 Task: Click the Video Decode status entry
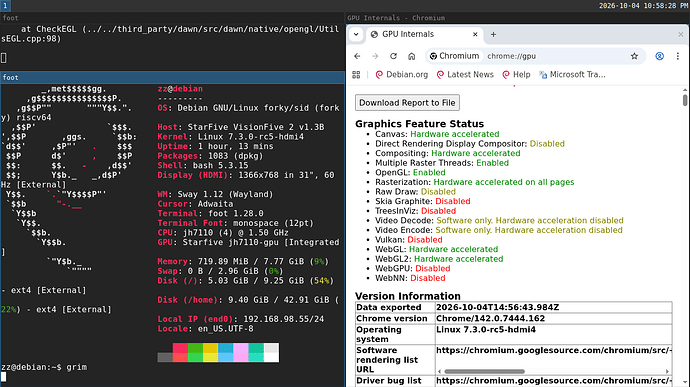(x=499, y=221)
